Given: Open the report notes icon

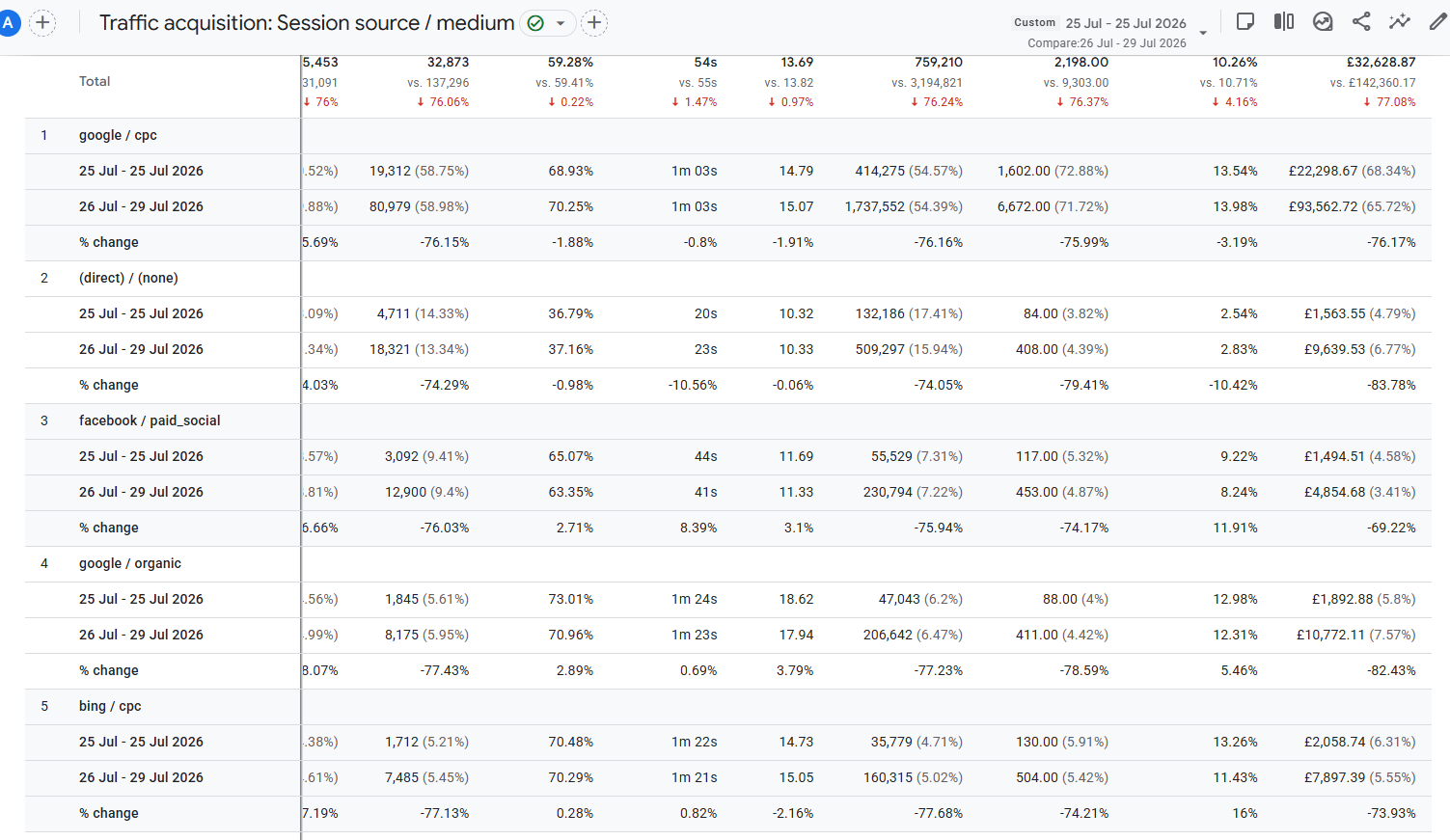Looking at the screenshot, I should click(x=1245, y=21).
